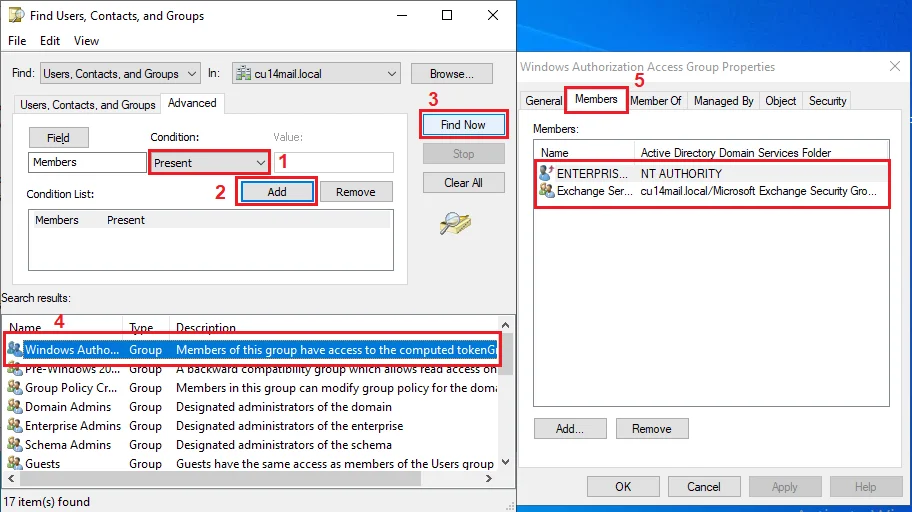Click the Enterprise Admins group icon
Viewport: 912px width, 512px height.
[x=15, y=425]
